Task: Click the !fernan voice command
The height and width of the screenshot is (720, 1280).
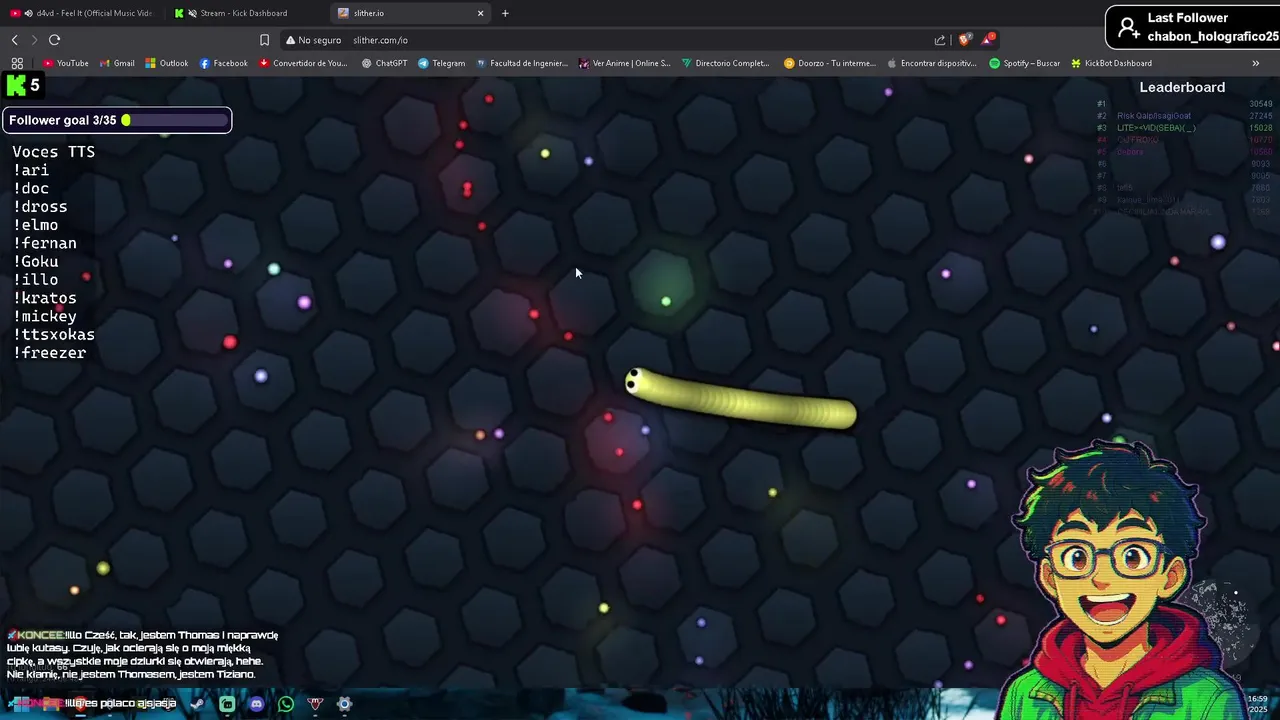Action: click(x=45, y=243)
